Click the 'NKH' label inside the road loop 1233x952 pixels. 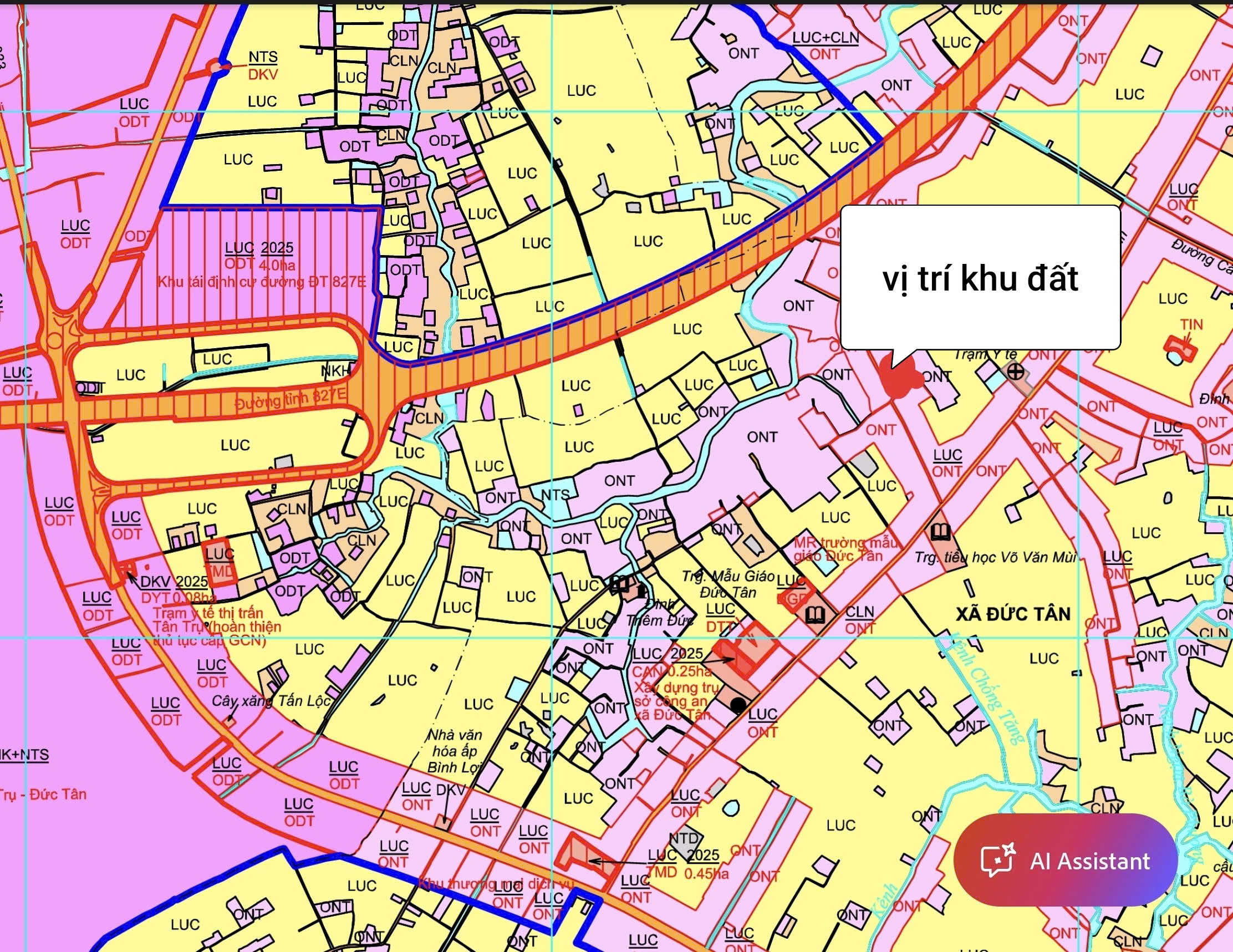[336, 371]
